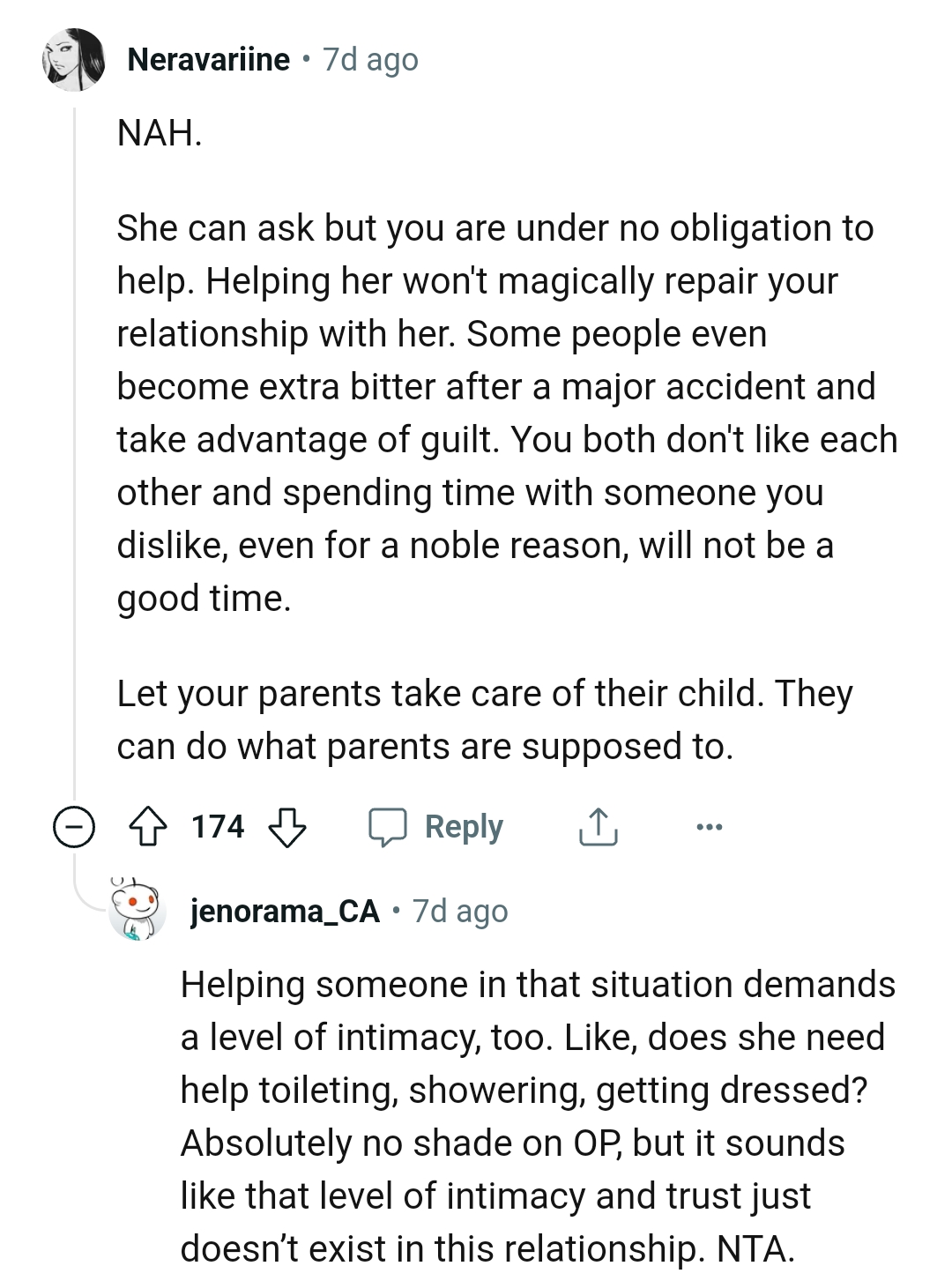Open Neravariine's profile avatar
Image resolution: width=952 pixels, height=1281 pixels.
[x=73, y=60]
